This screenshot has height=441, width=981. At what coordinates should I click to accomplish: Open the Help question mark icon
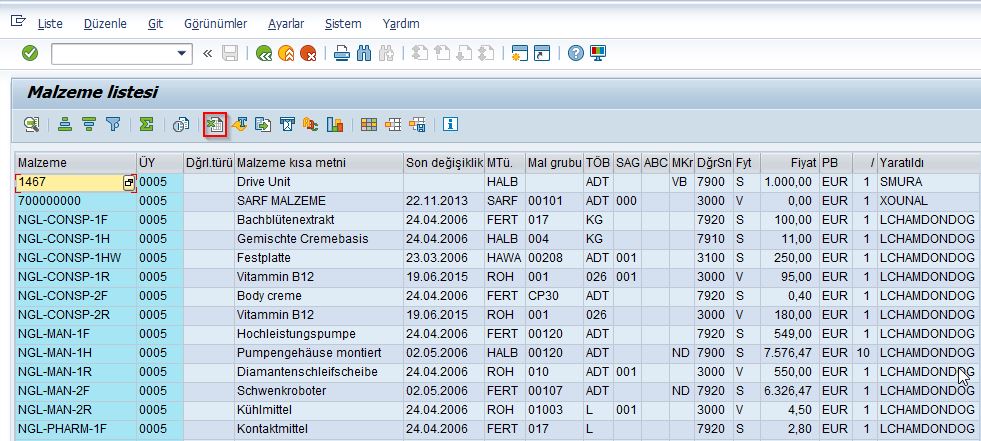pyautogui.click(x=576, y=53)
